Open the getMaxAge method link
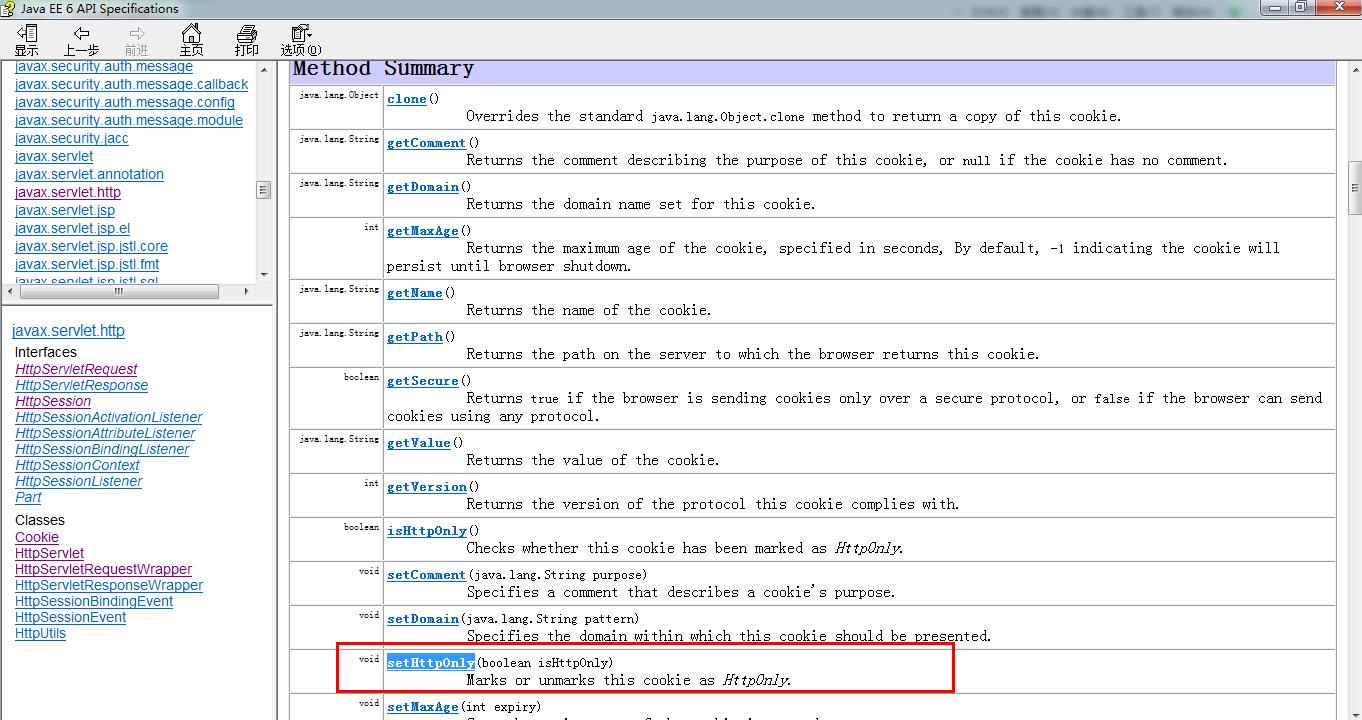 click(422, 231)
